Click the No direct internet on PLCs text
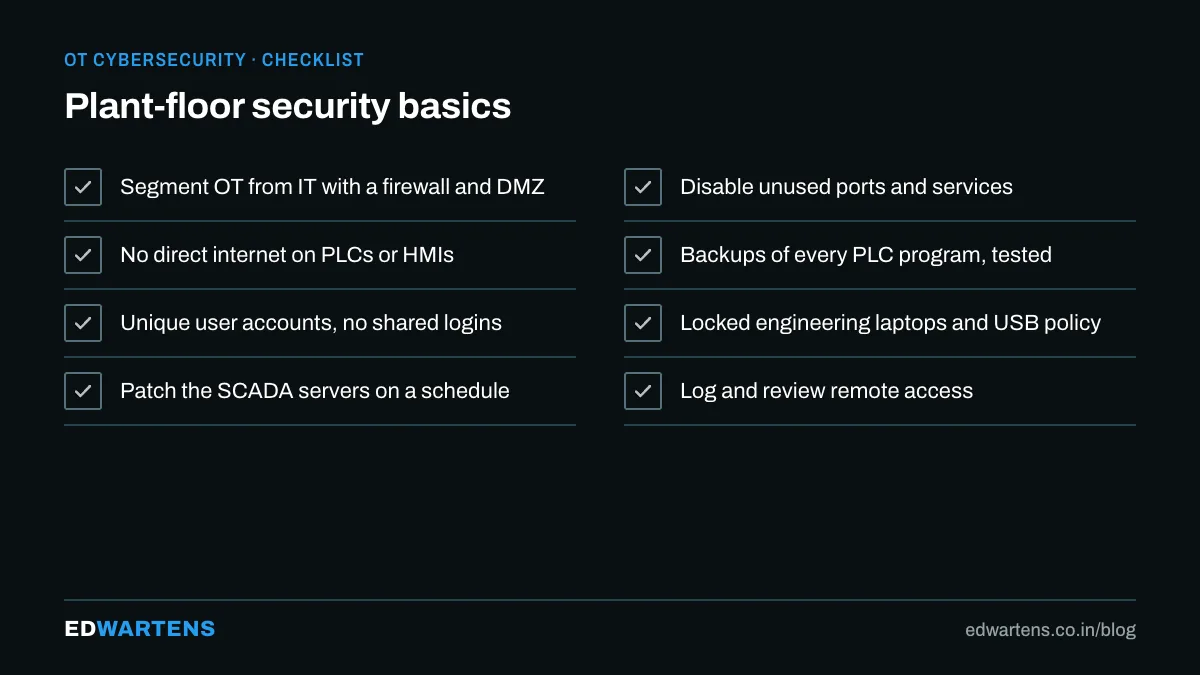 point(287,255)
